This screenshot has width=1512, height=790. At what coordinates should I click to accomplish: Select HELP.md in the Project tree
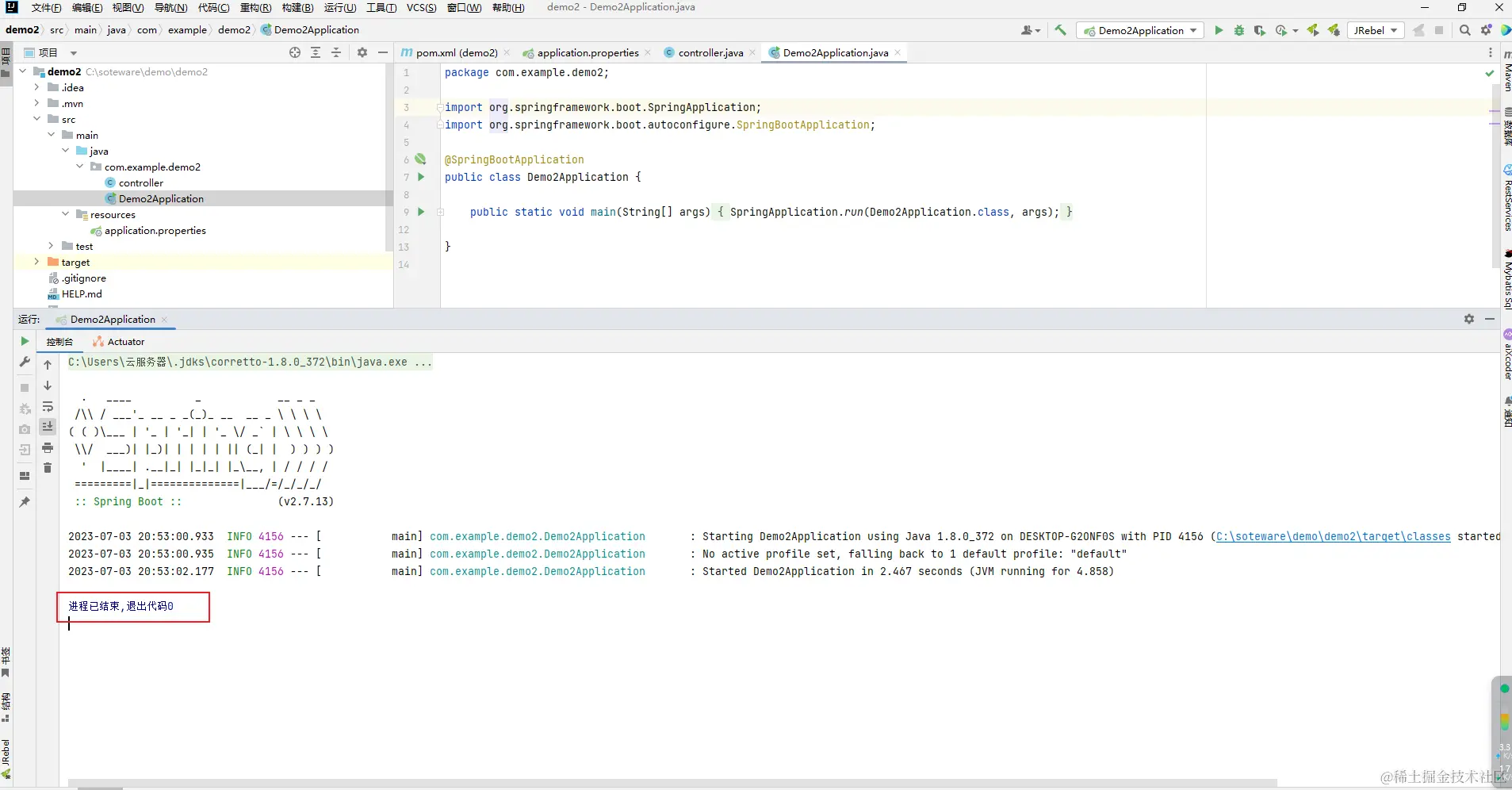[82, 293]
